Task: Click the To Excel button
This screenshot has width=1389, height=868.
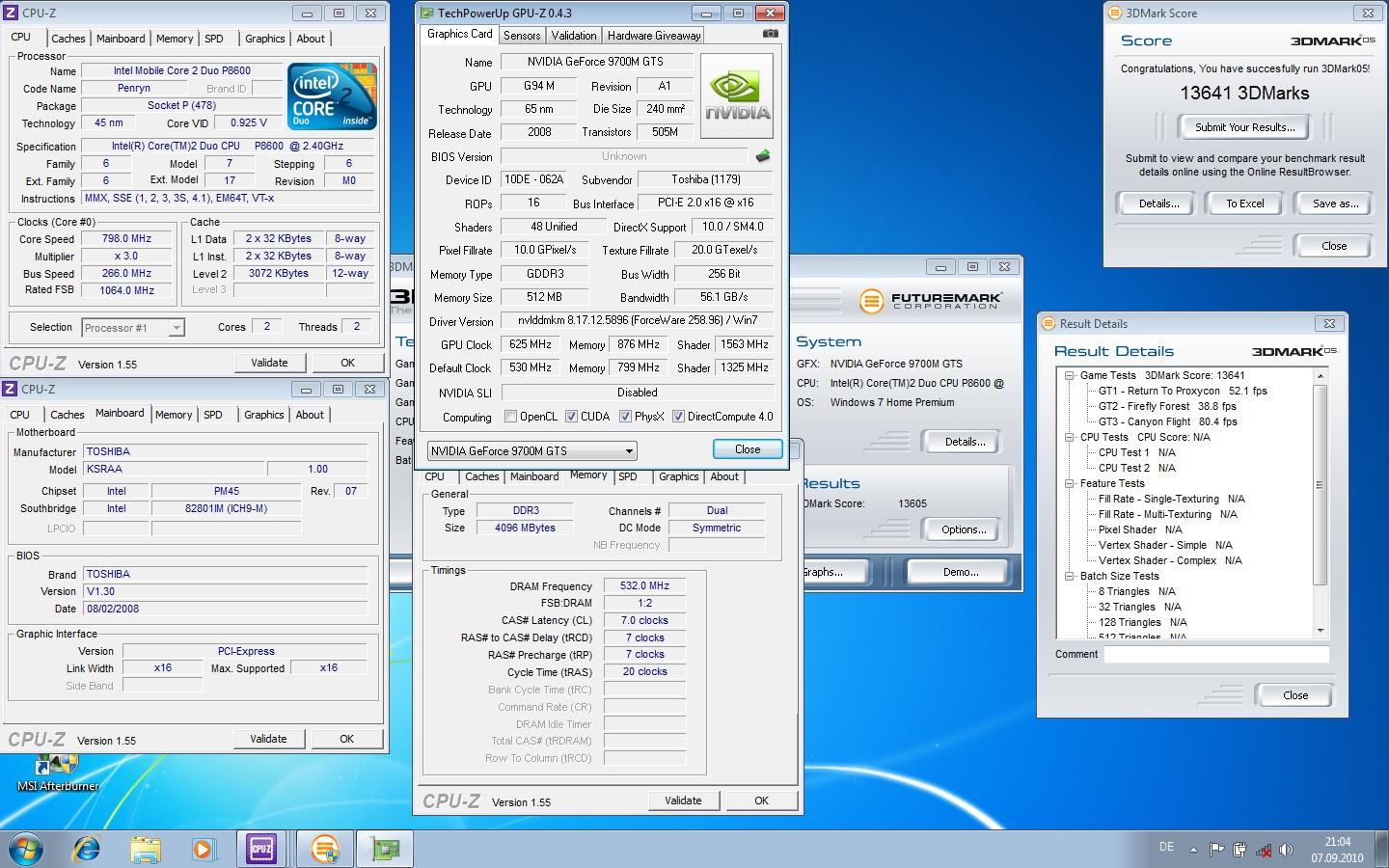Action: [x=1245, y=203]
